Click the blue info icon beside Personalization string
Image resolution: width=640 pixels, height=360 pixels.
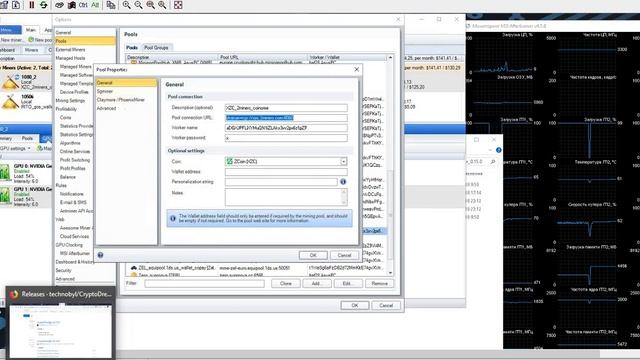343,182
